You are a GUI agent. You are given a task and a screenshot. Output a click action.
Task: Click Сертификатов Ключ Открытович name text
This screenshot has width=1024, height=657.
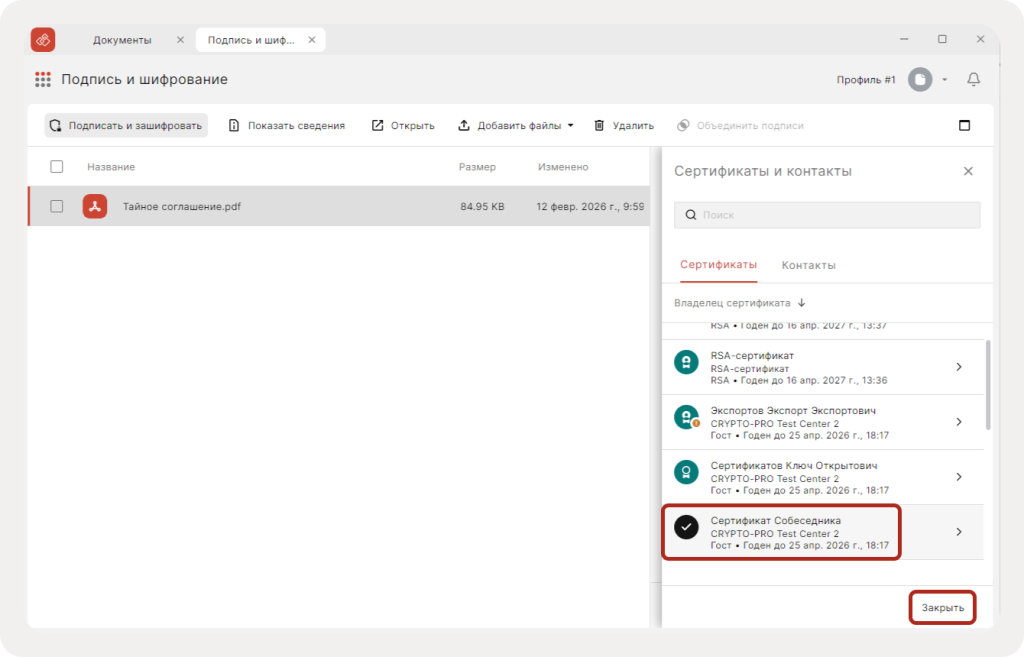point(793,466)
